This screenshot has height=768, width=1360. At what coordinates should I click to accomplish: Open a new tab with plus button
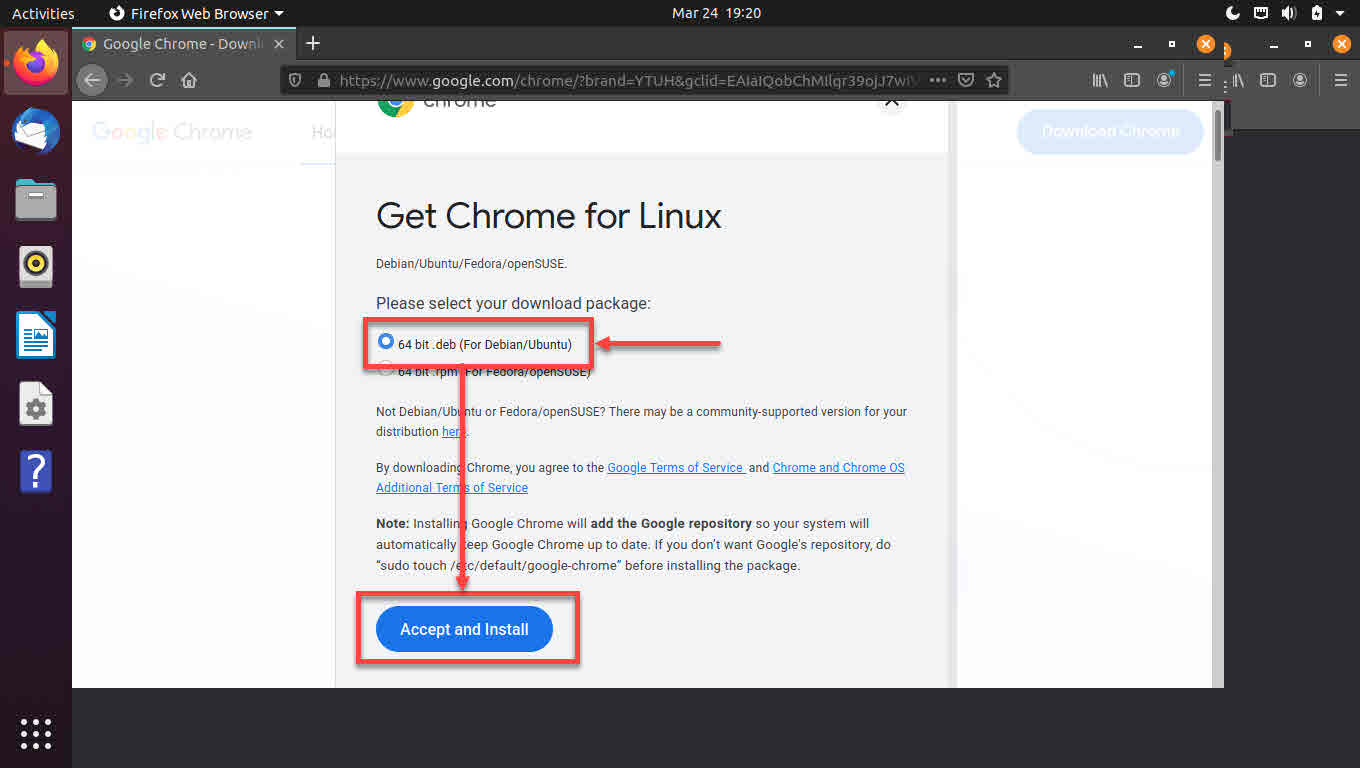(313, 43)
